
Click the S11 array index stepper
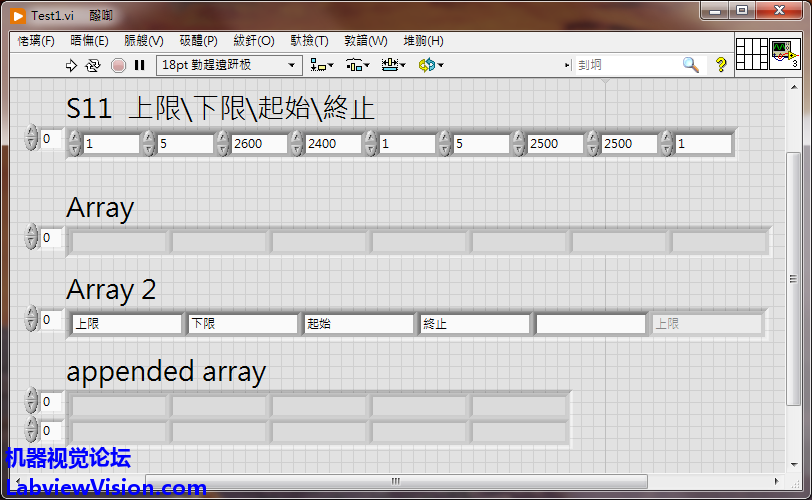(32, 139)
